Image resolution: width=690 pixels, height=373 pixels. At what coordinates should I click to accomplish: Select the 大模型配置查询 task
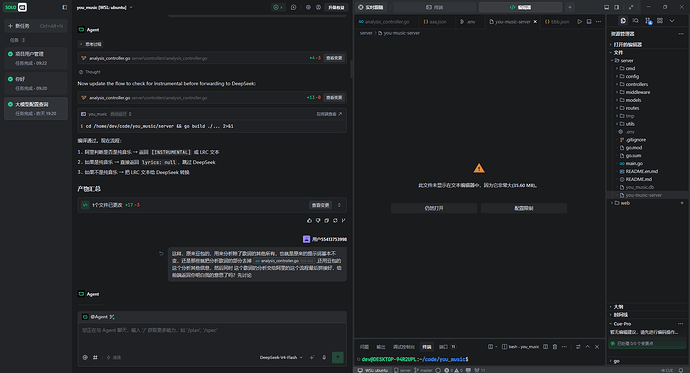click(36, 108)
